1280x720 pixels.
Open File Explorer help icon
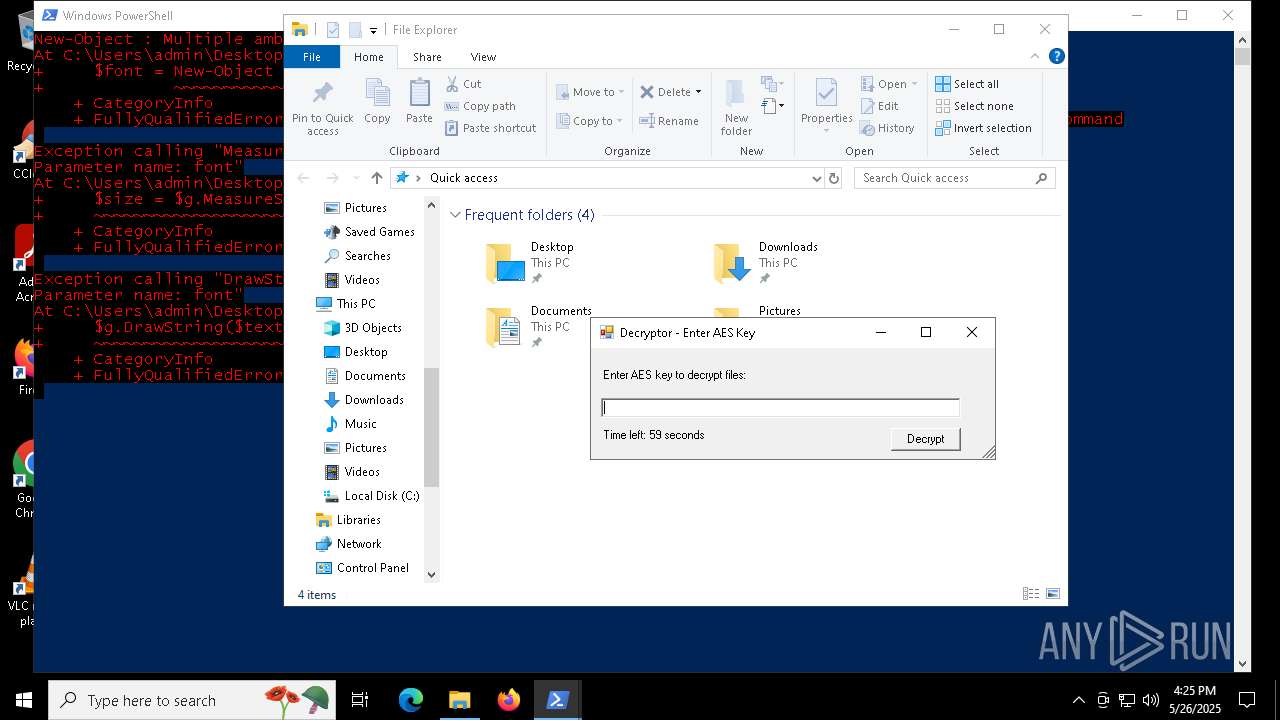click(1056, 57)
